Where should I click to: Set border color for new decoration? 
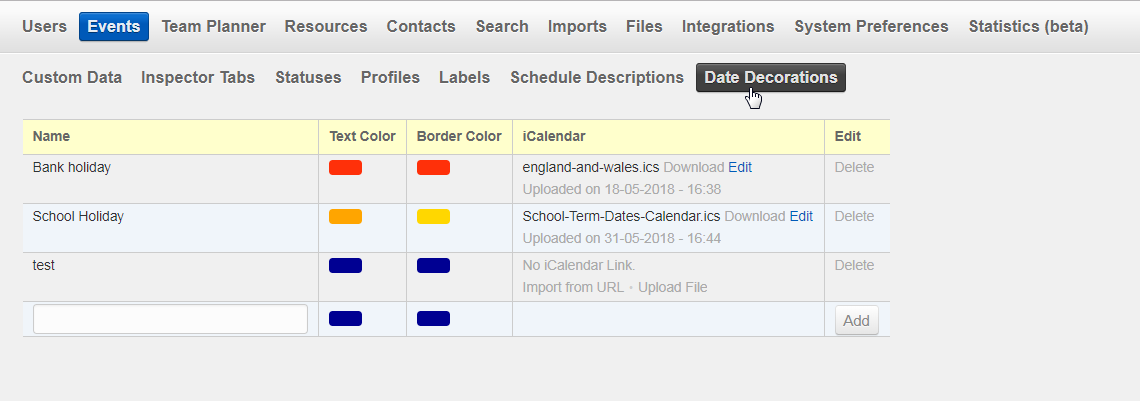tap(433, 319)
